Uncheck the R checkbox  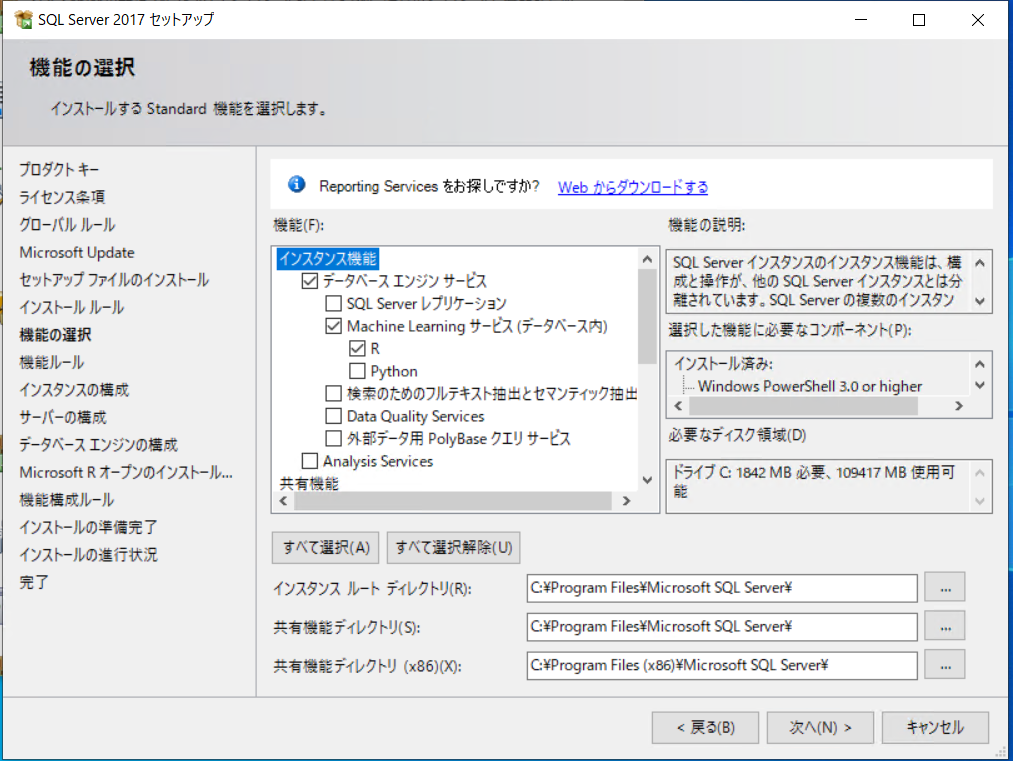coord(357,348)
